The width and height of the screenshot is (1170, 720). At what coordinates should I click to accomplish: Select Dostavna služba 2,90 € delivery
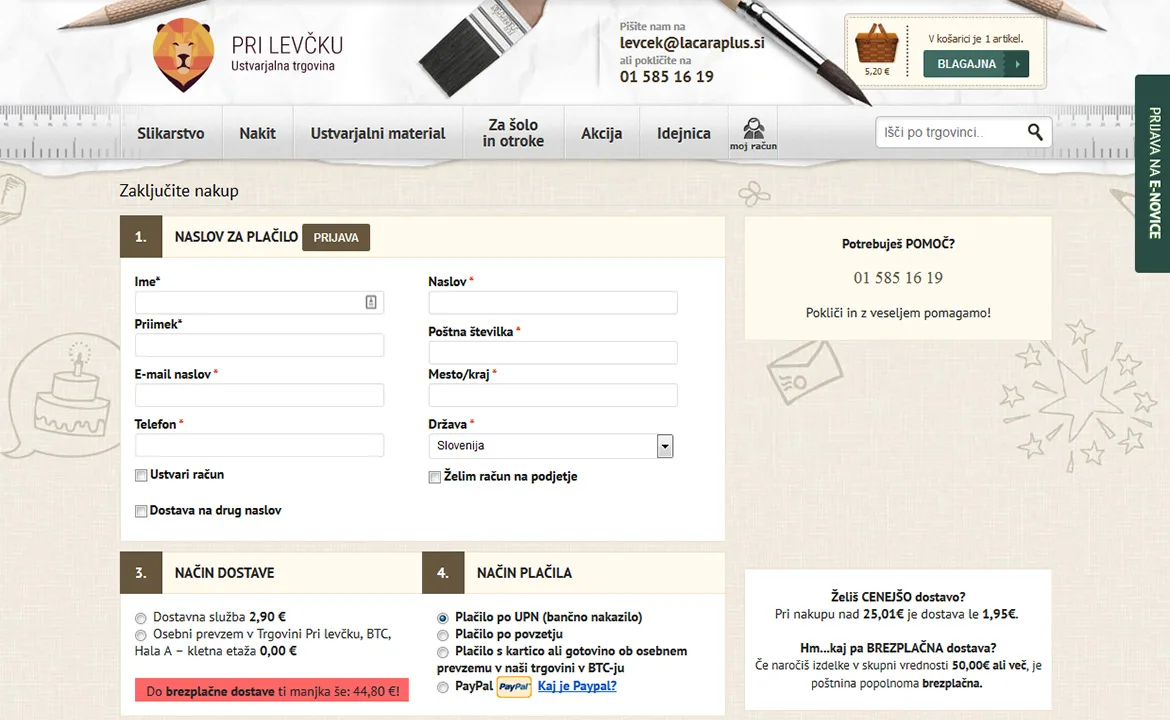point(140,618)
